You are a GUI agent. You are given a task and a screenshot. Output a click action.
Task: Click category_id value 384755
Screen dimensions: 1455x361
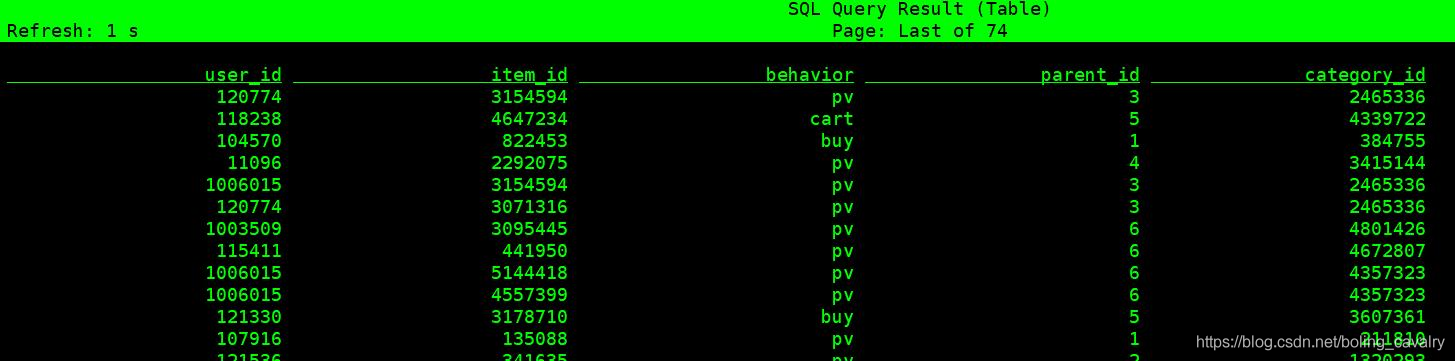click(x=1393, y=141)
